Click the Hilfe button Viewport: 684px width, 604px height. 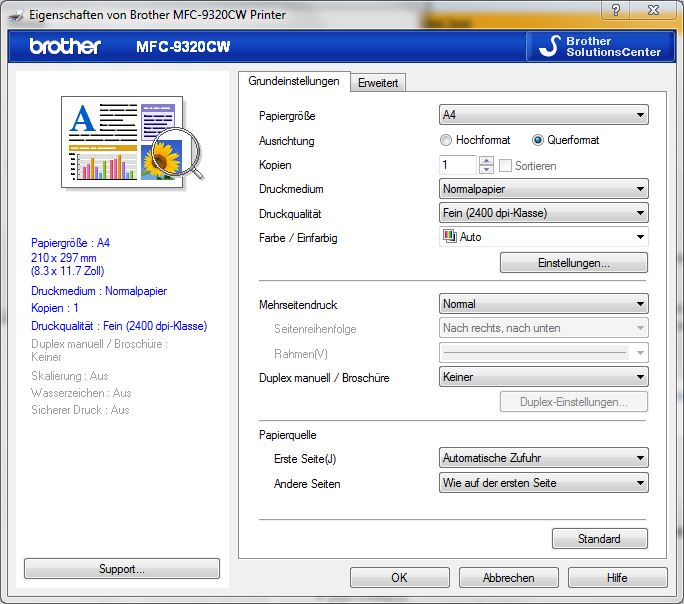pos(617,577)
